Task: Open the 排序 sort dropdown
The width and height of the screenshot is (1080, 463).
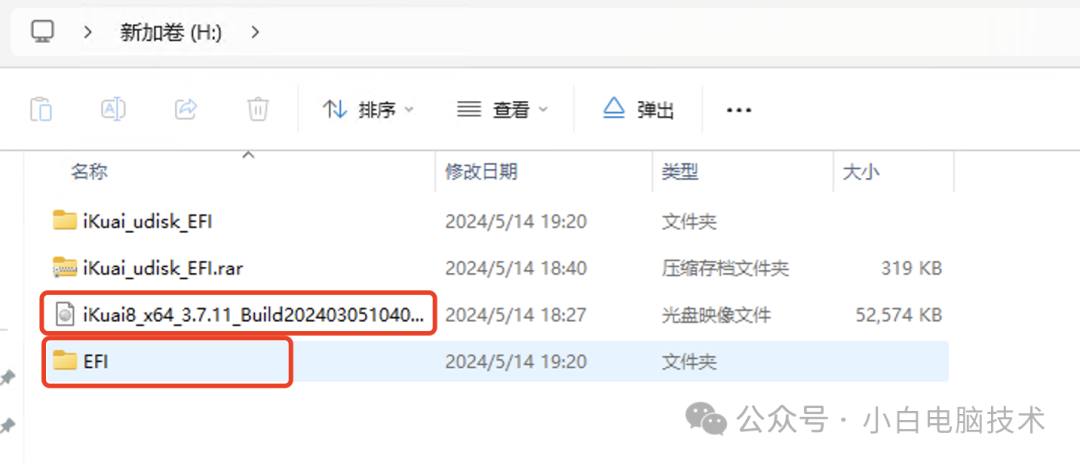Action: (368, 109)
